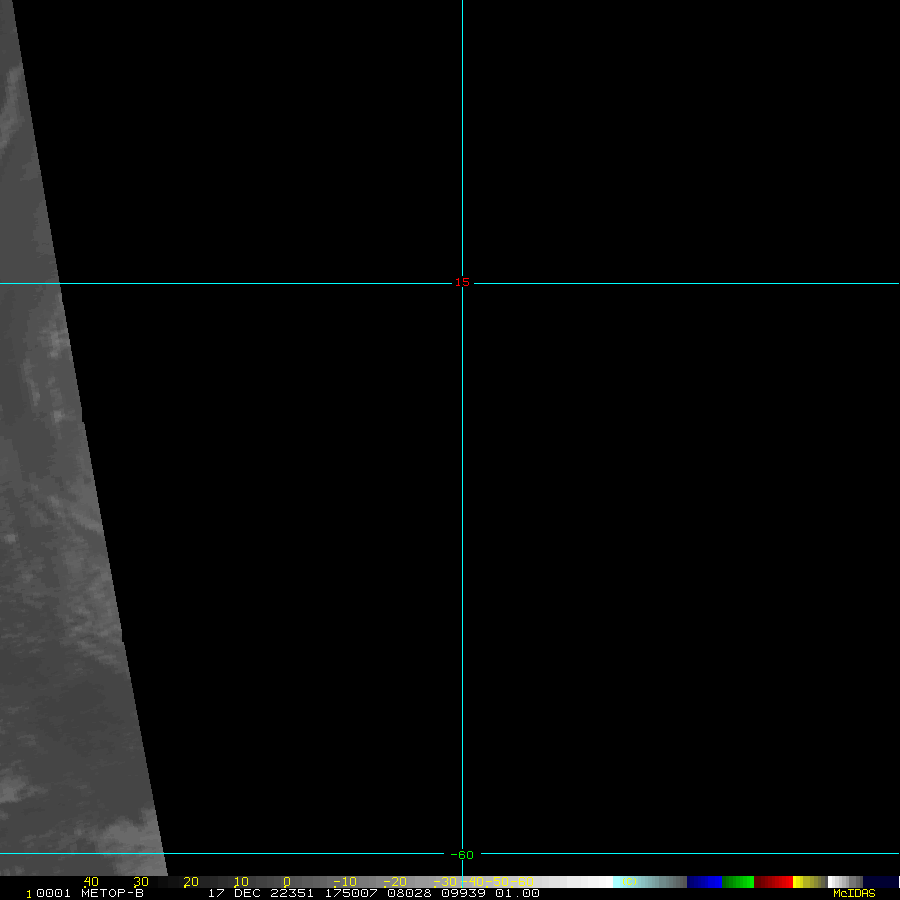Click the 10 temperature scale label
Viewport: 900px width, 900px height.
tap(241, 882)
